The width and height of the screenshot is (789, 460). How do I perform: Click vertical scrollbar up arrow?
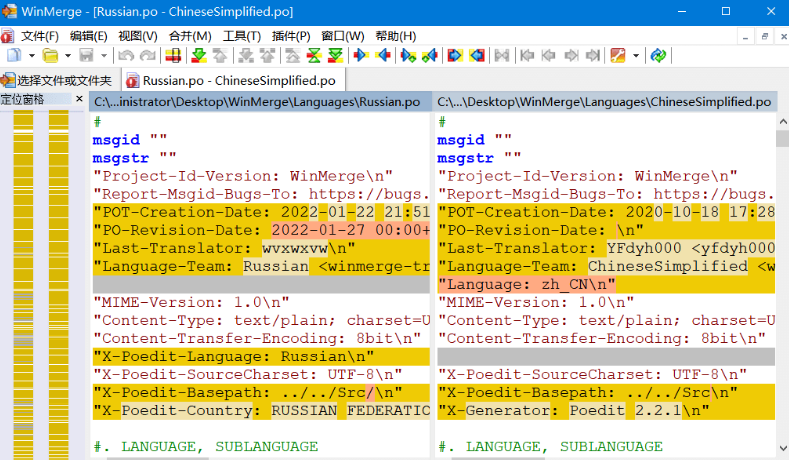782,121
